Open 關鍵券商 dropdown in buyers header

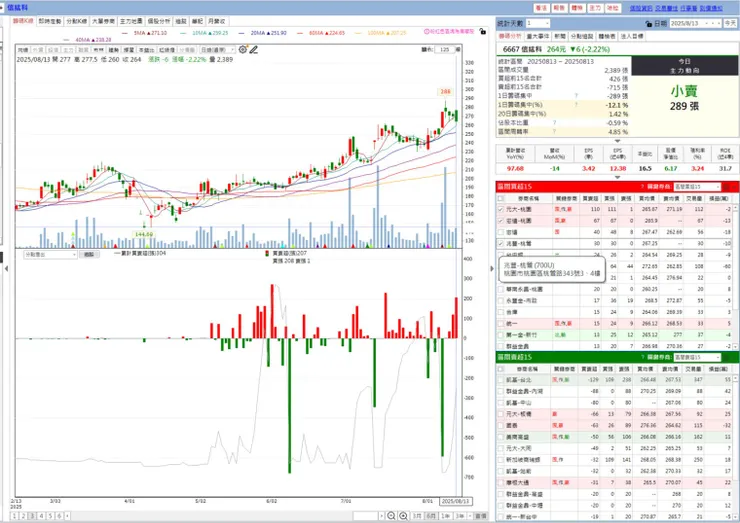click(x=697, y=187)
